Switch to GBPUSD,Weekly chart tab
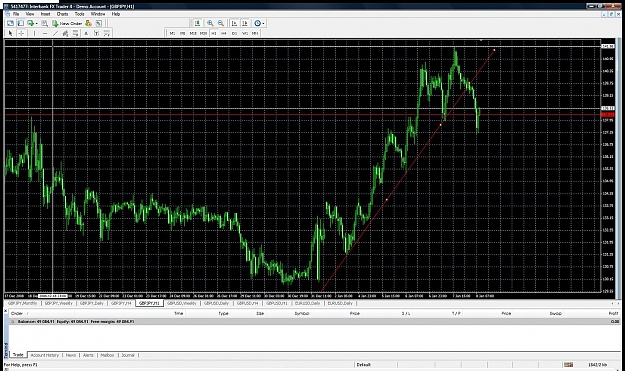Image resolution: width=625 pixels, height=371 pixels. pos(182,303)
